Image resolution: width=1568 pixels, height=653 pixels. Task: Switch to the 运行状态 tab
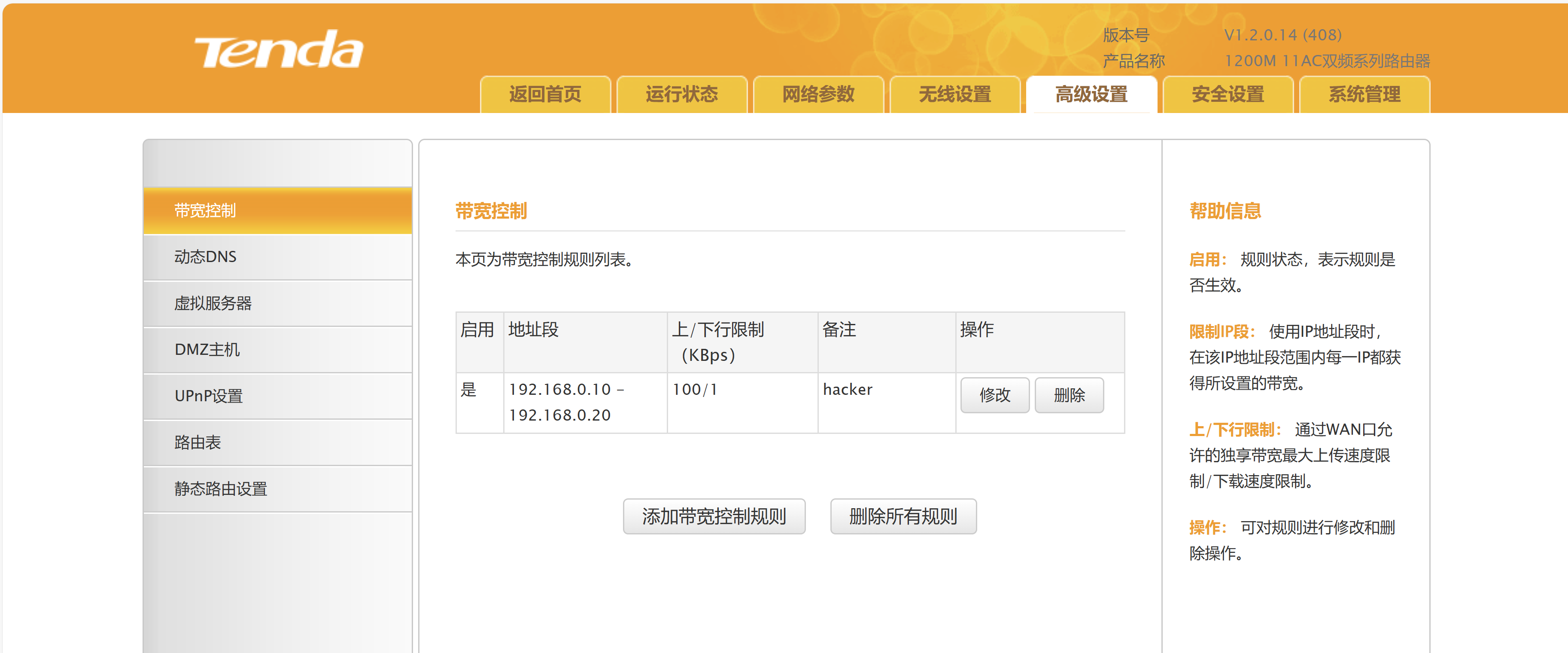(681, 95)
